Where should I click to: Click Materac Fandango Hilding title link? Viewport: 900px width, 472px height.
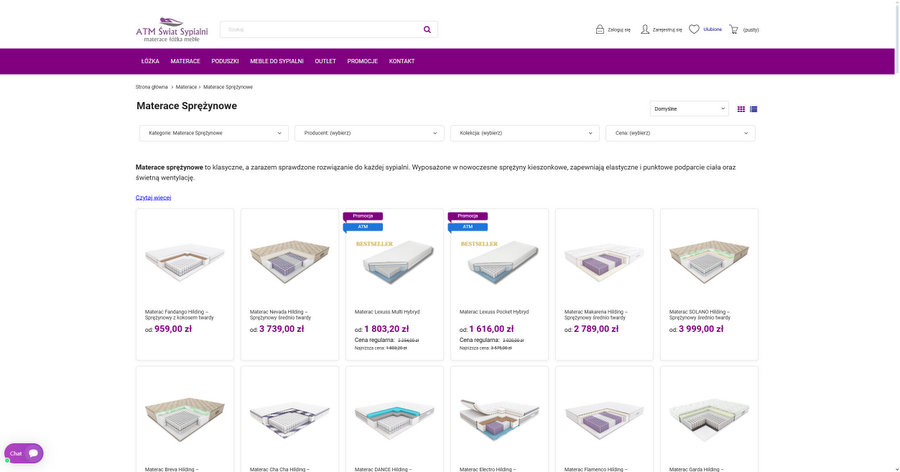coord(179,315)
